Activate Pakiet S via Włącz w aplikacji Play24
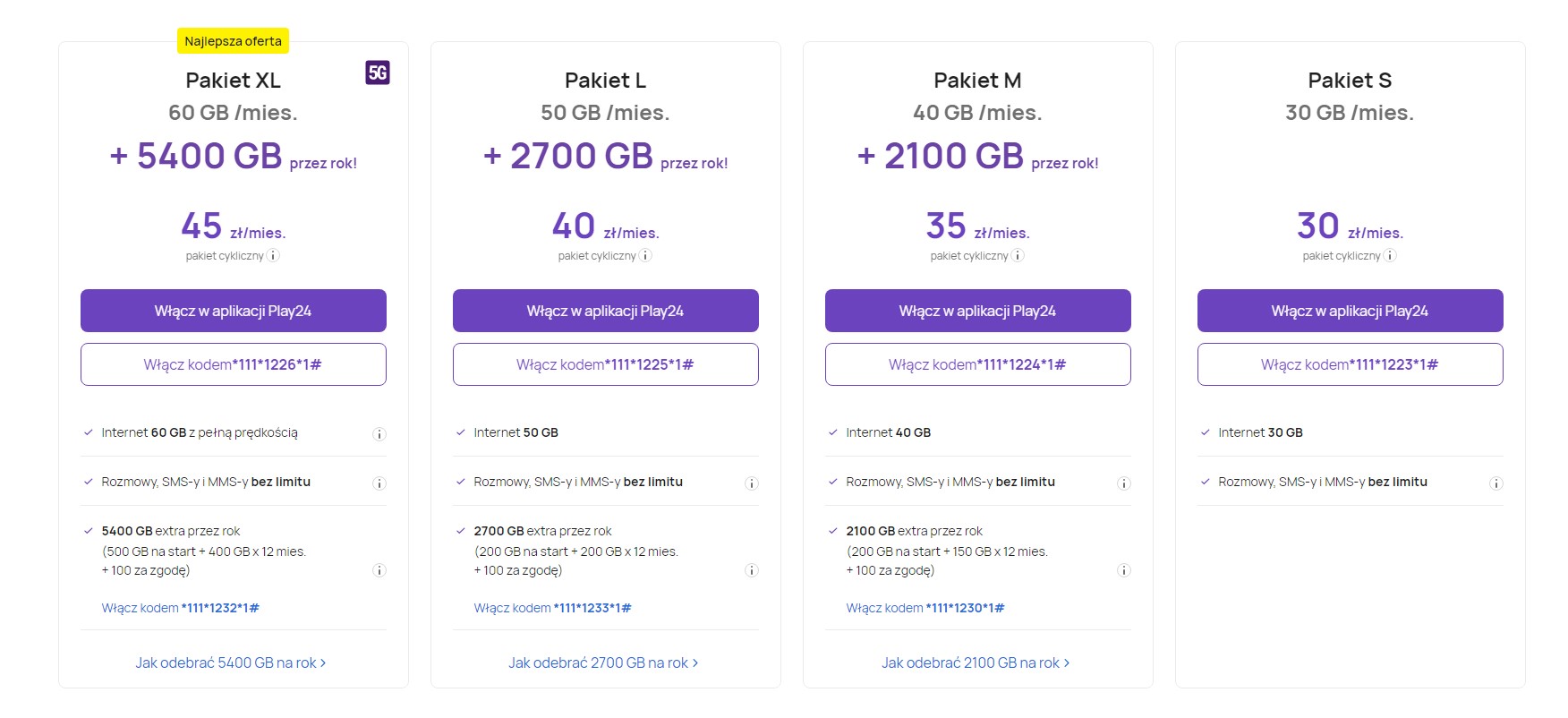The height and width of the screenshot is (718, 1568). [1351, 311]
